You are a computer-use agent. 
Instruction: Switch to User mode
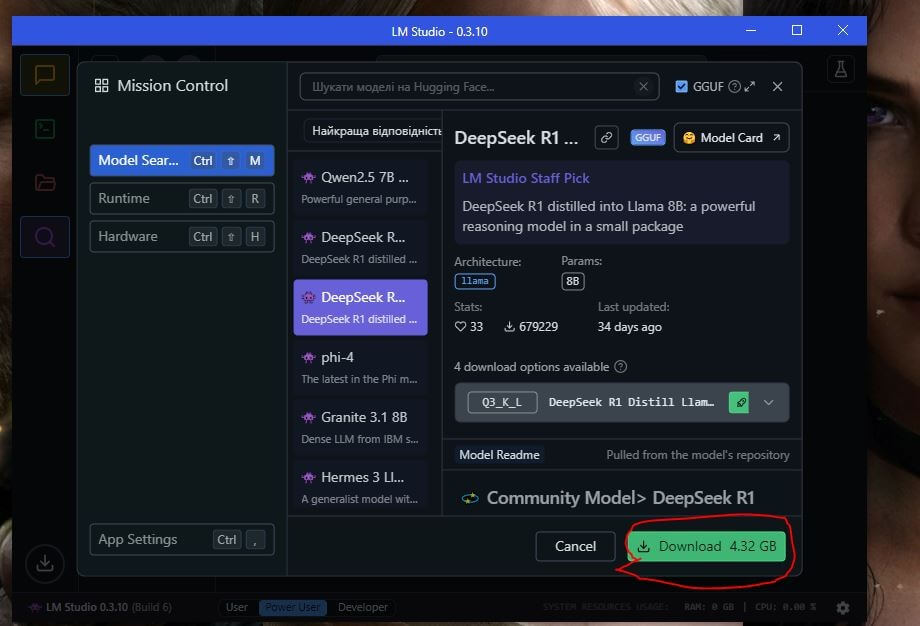point(236,607)
